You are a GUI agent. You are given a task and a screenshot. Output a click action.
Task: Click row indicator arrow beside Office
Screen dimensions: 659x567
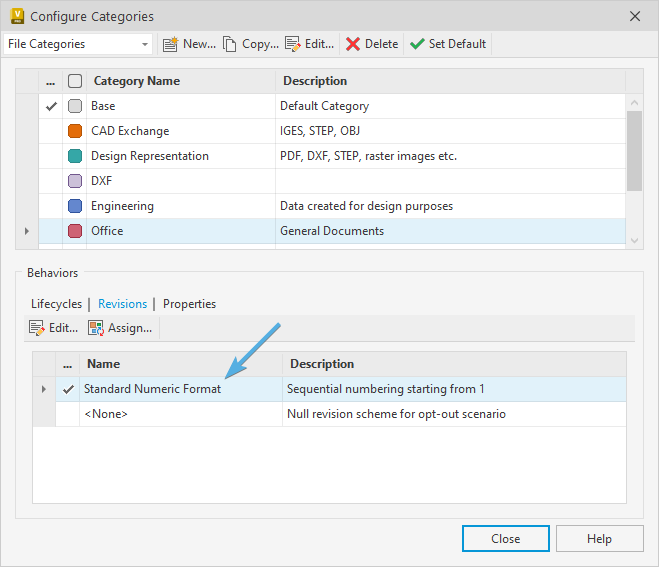coord(27,231)
